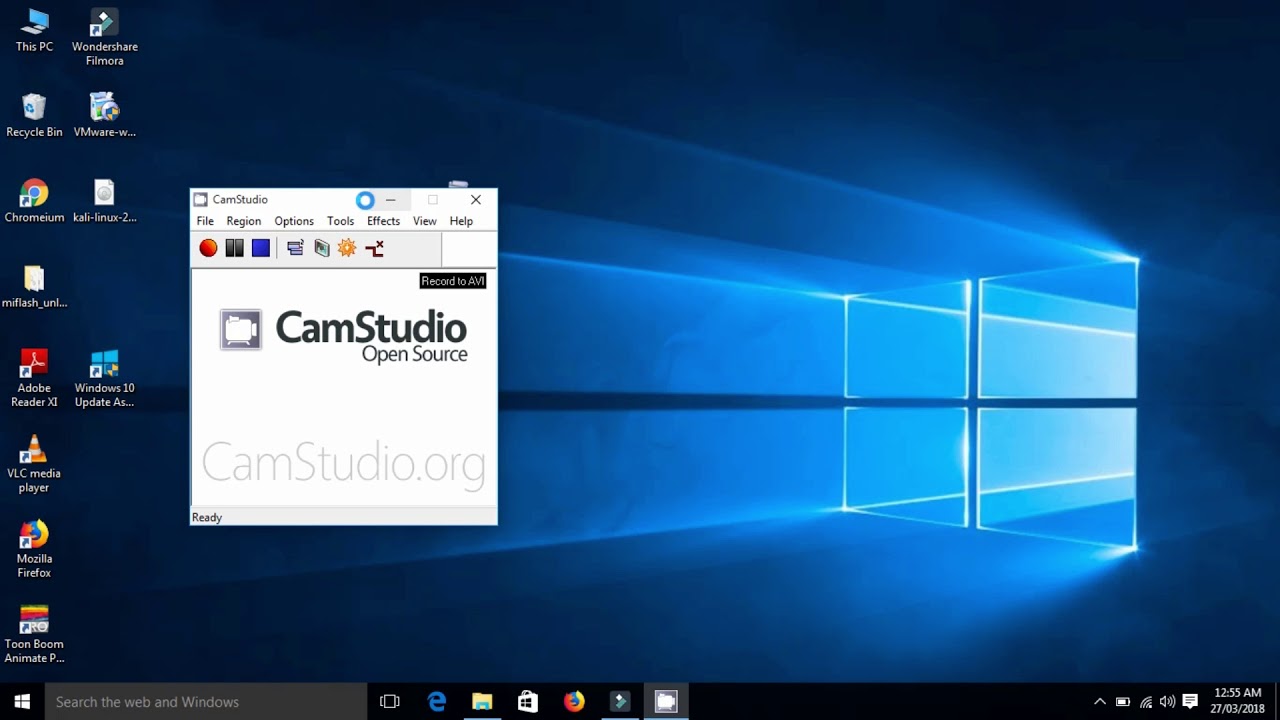Image resolution: width=1280 pixels, height=720 pixels.
Task: Click the "Ready" status bar text
Action: (207, 517)
